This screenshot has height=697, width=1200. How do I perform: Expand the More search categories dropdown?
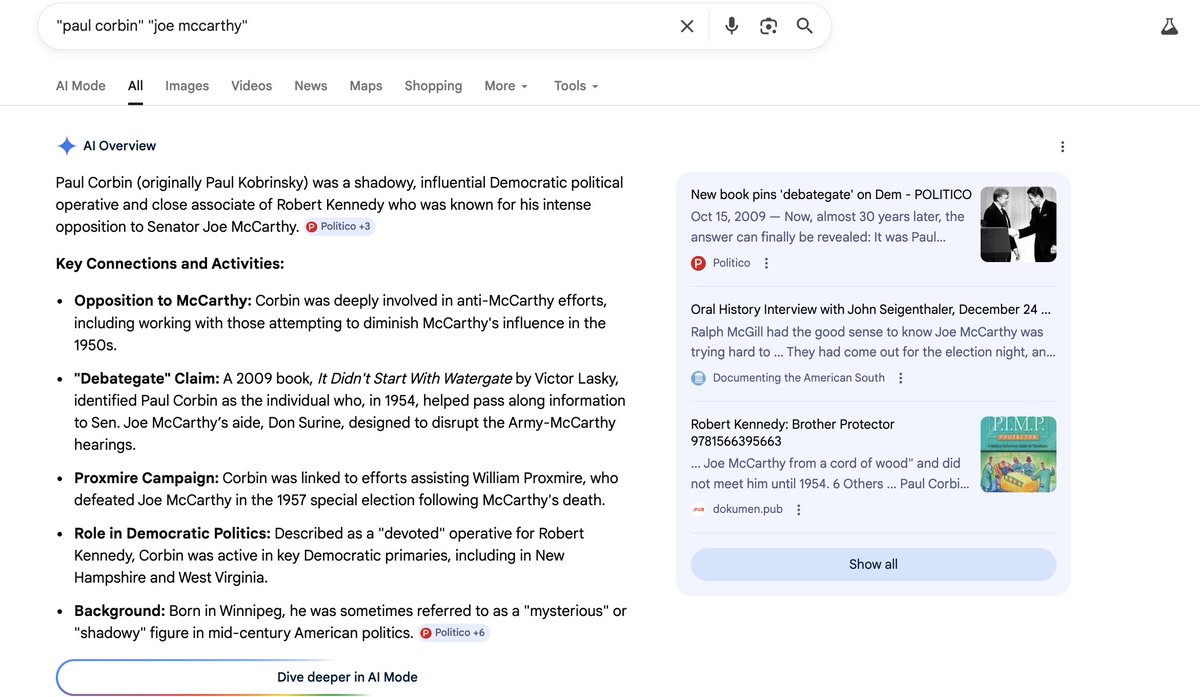tap(506, 86)
